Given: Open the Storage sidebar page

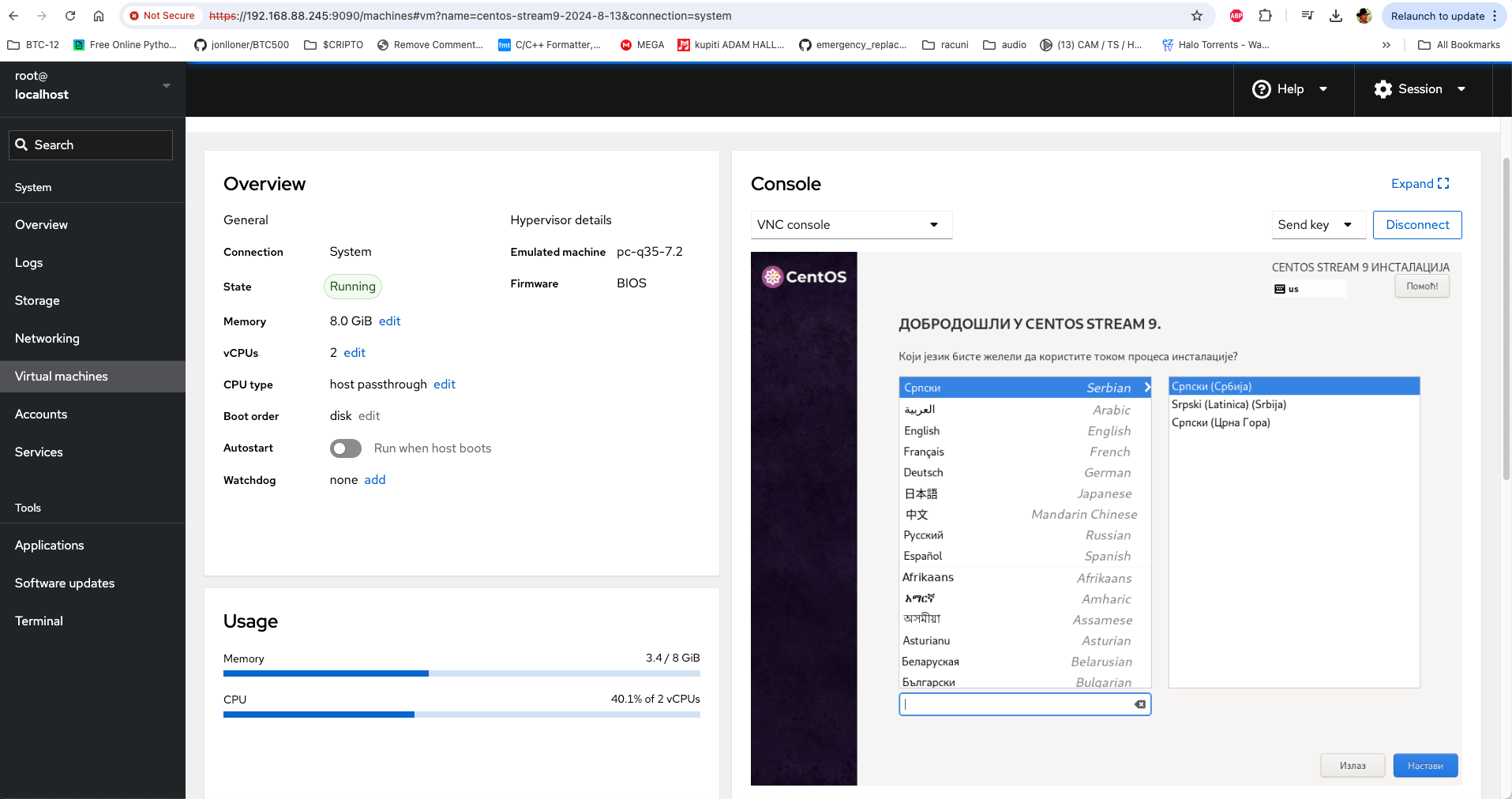Looking at the screenshot, I should coord(92,301).
